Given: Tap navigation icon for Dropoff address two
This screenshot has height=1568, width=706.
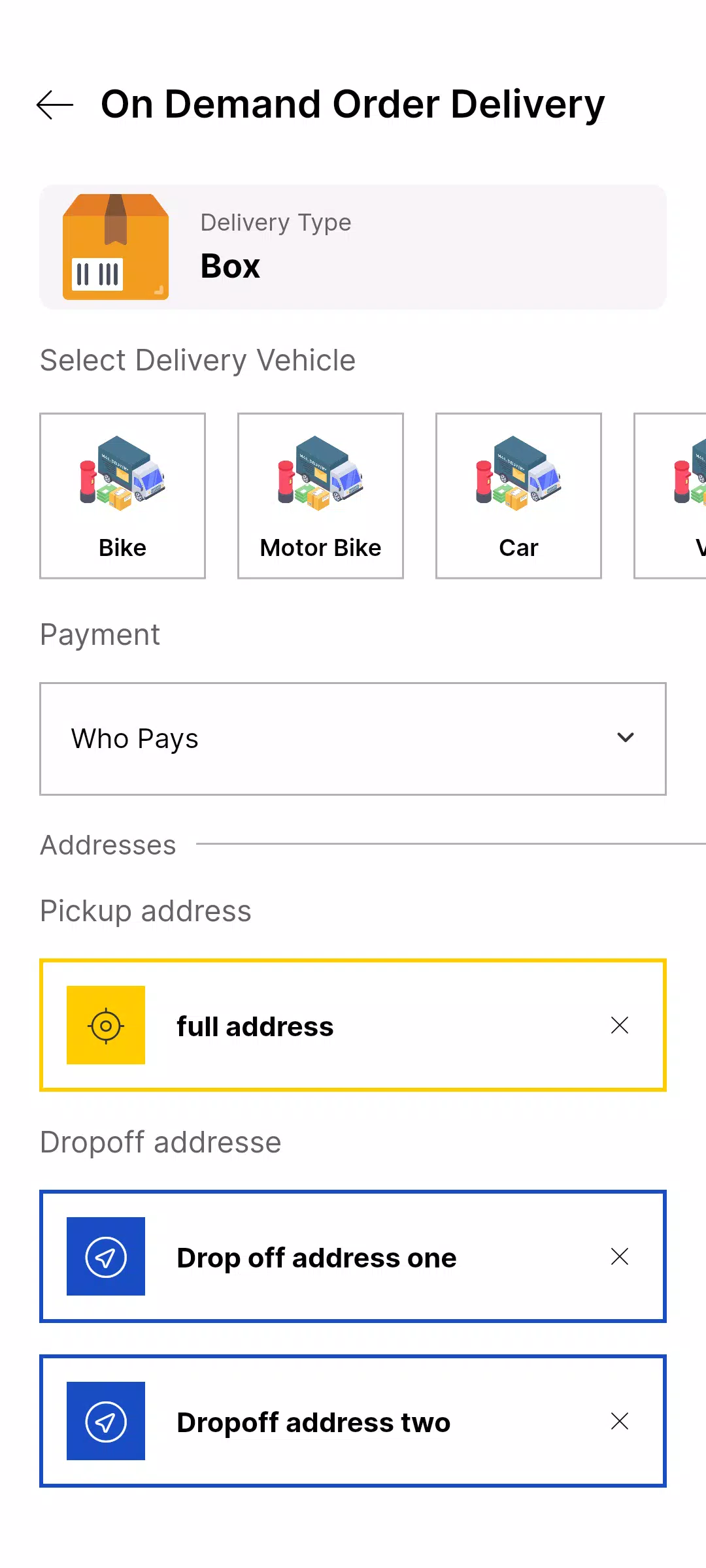Looking at the screenshot, I should click(x=106, y=1421).
